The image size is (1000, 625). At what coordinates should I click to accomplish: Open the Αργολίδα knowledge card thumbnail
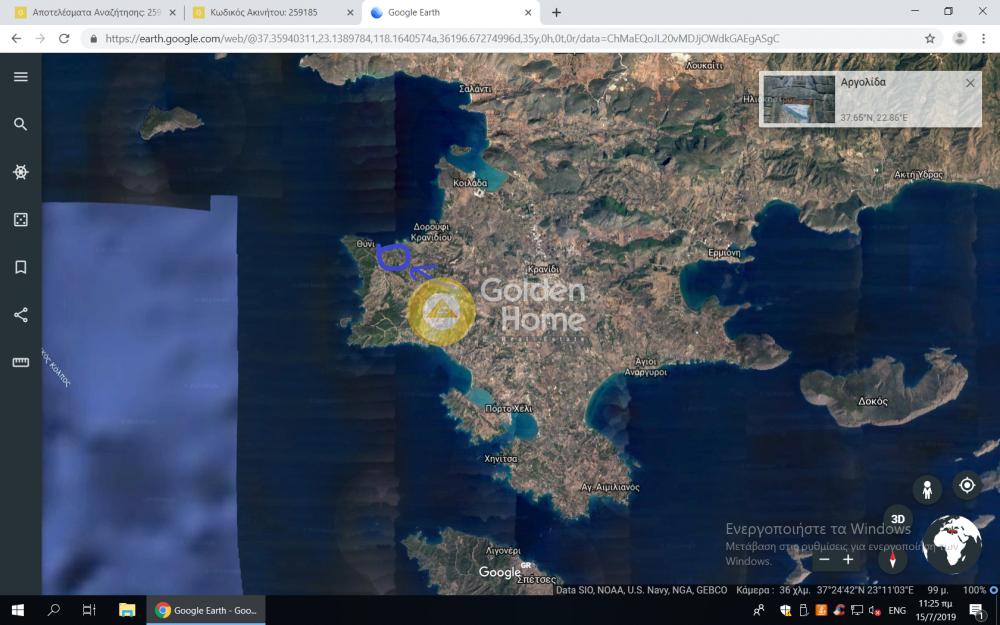[799, 99]
